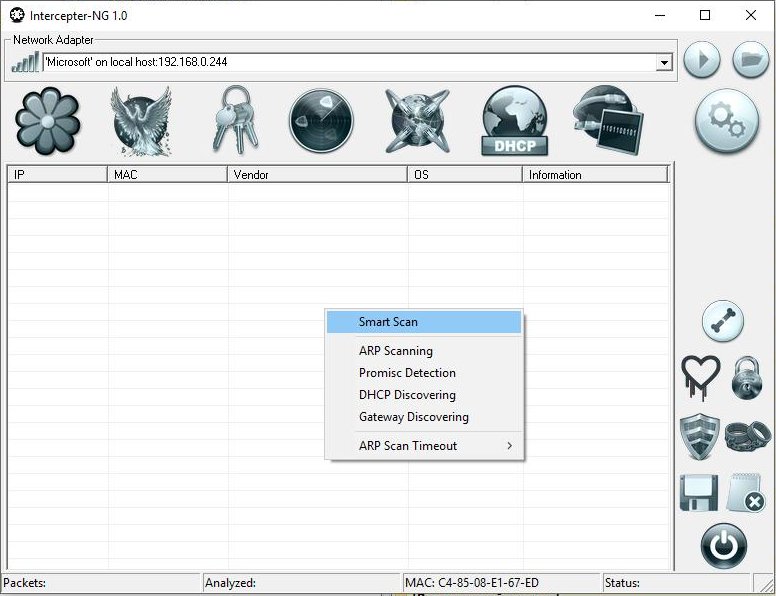This screenshot has height=596, width=776.
Task: Select the radar Scan mode icon
Action: (321, 121)
